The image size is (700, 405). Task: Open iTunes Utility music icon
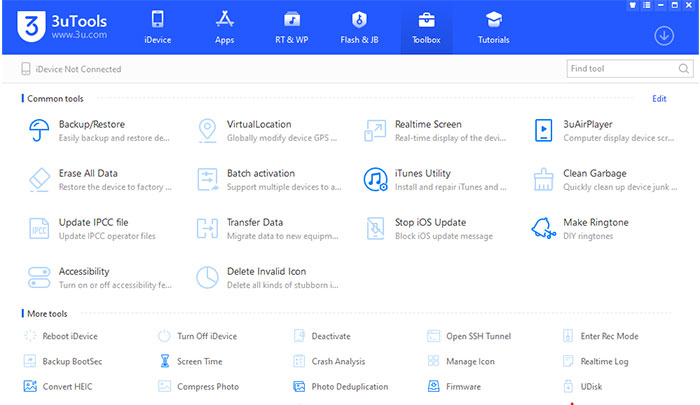[x=375, y=179]
